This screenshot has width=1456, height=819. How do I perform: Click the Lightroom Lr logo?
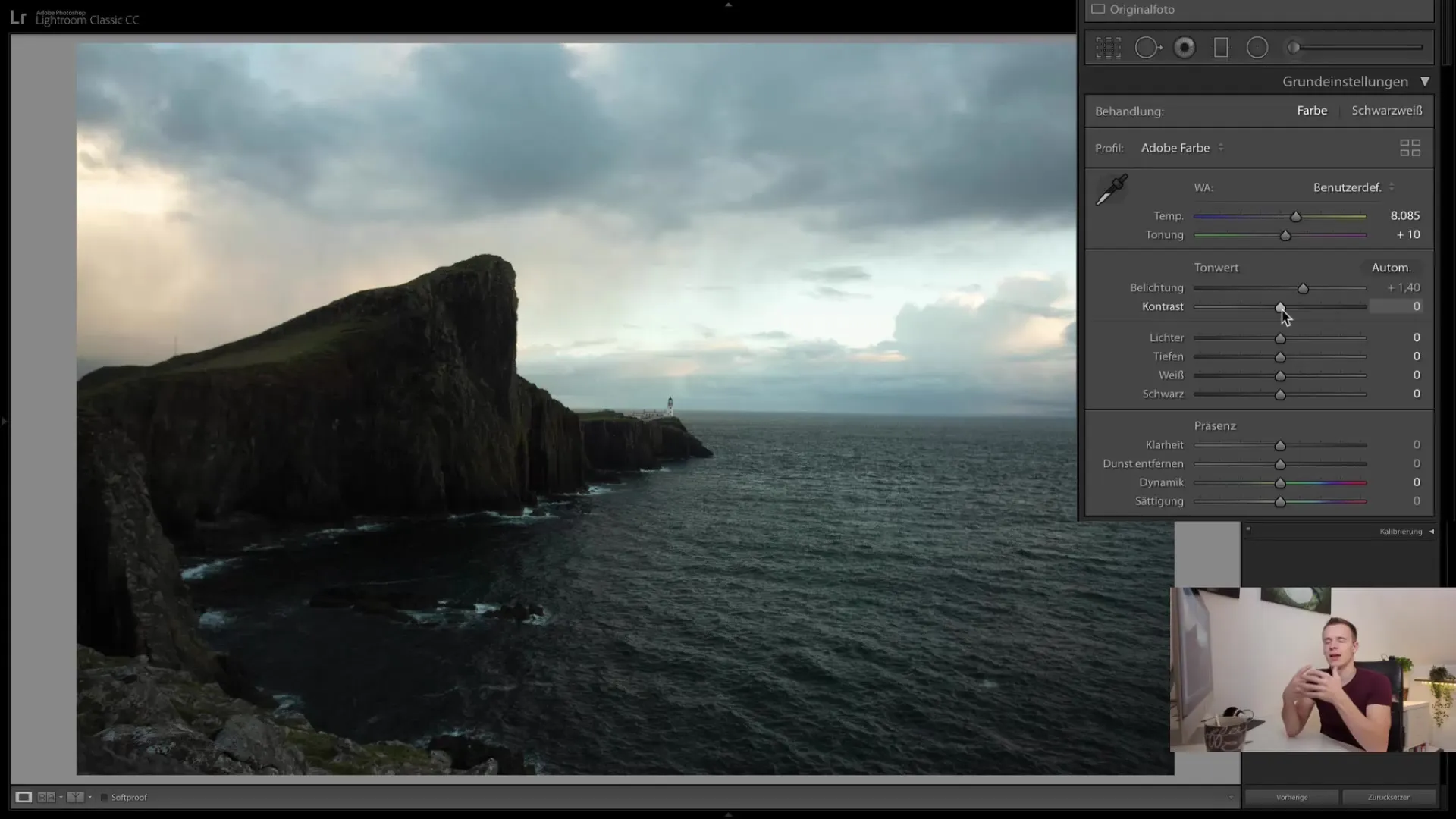(18, 17)
